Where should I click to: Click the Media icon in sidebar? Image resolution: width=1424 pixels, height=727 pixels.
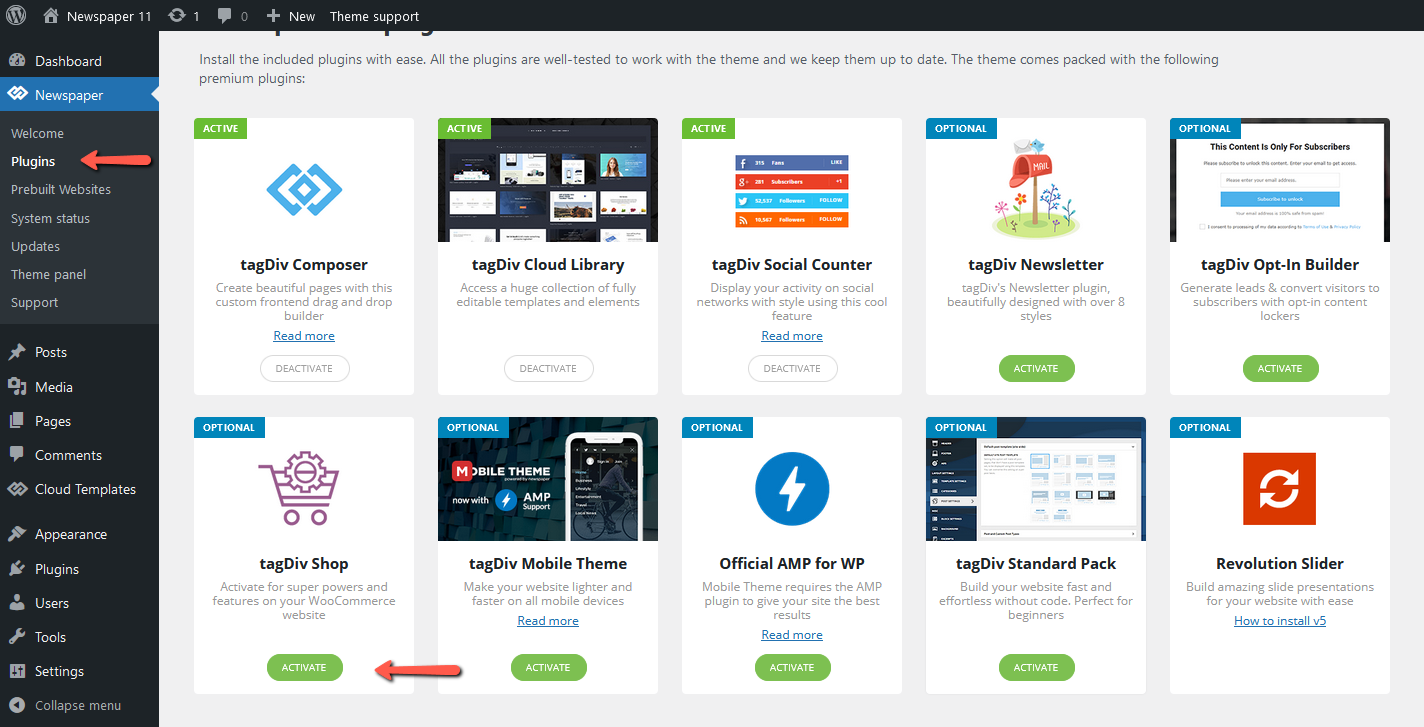(x=17, y=387)
